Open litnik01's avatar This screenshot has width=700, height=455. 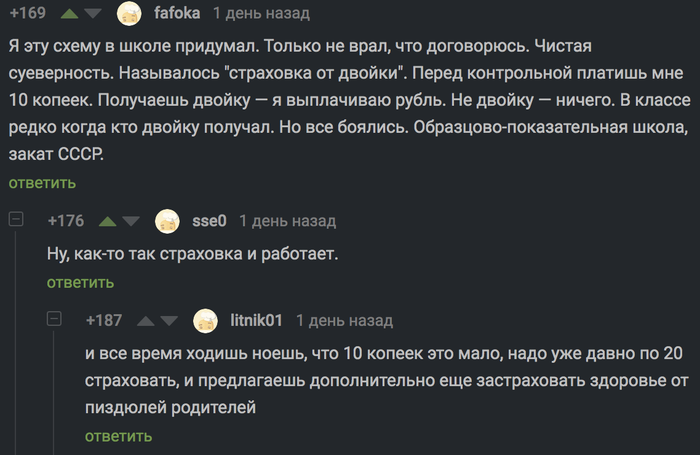(x=205, y=321)
